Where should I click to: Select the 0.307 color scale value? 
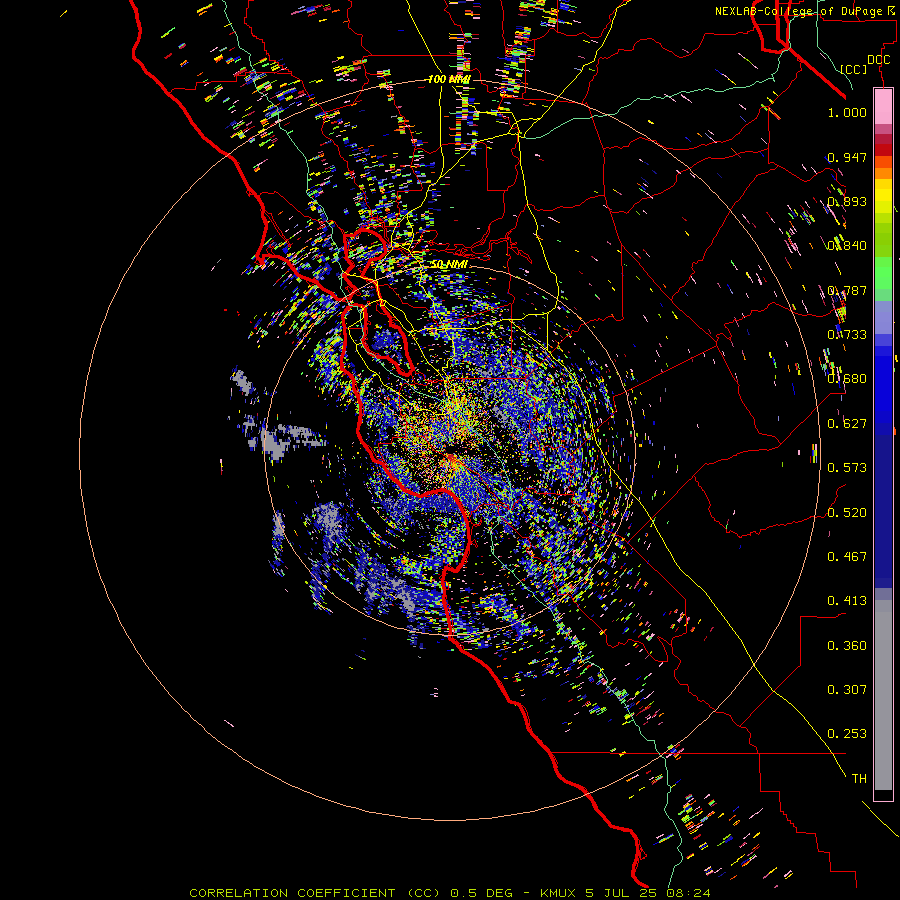coord(847,690)
